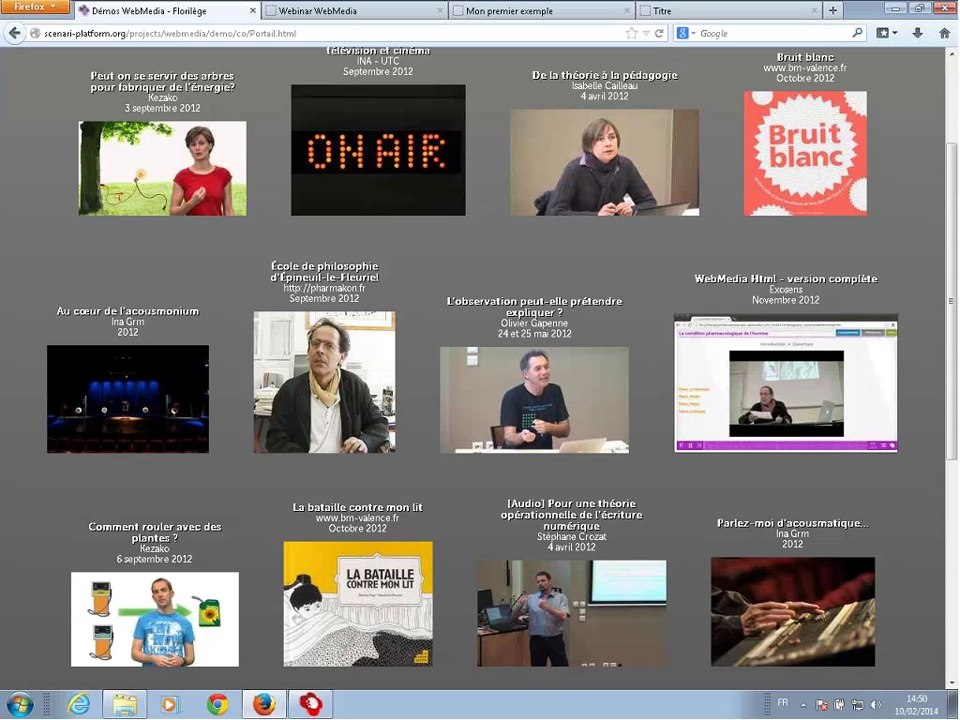Launch Google Chrome from the taskbar

[217, 705]
